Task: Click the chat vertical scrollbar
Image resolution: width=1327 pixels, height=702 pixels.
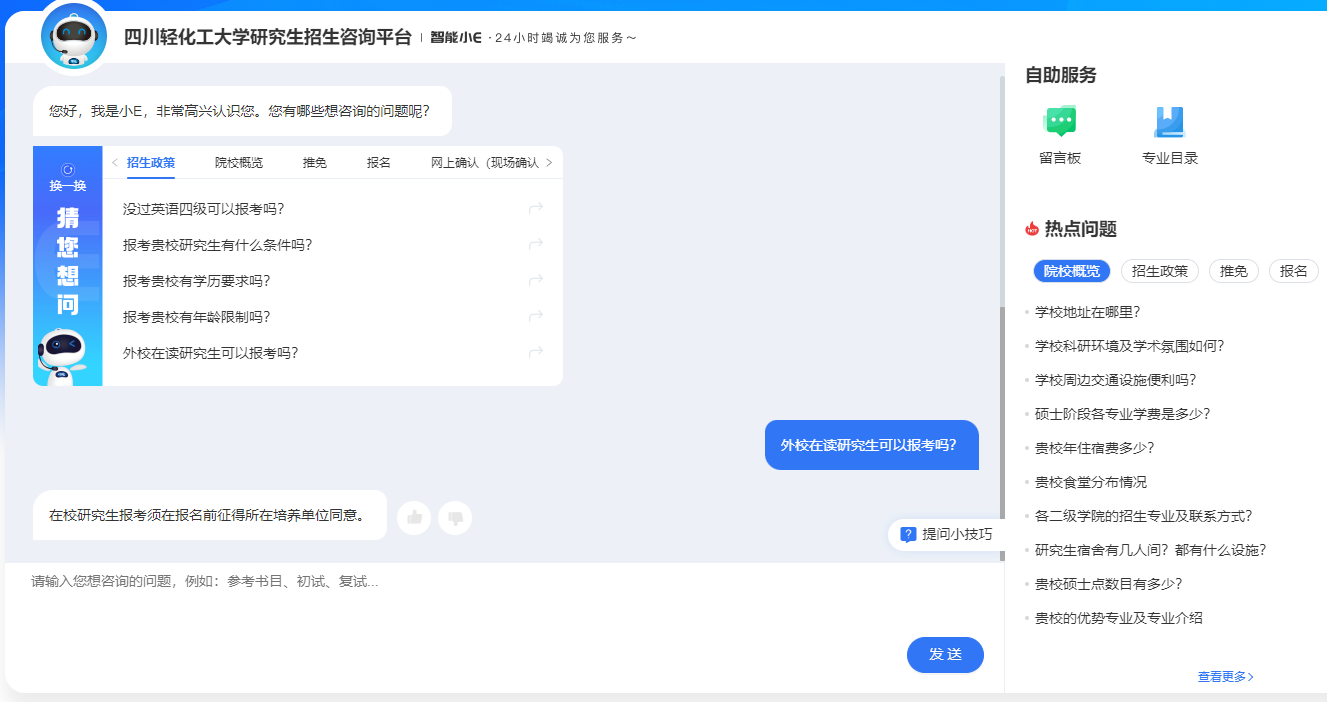Action: (x=1003, y=410)
